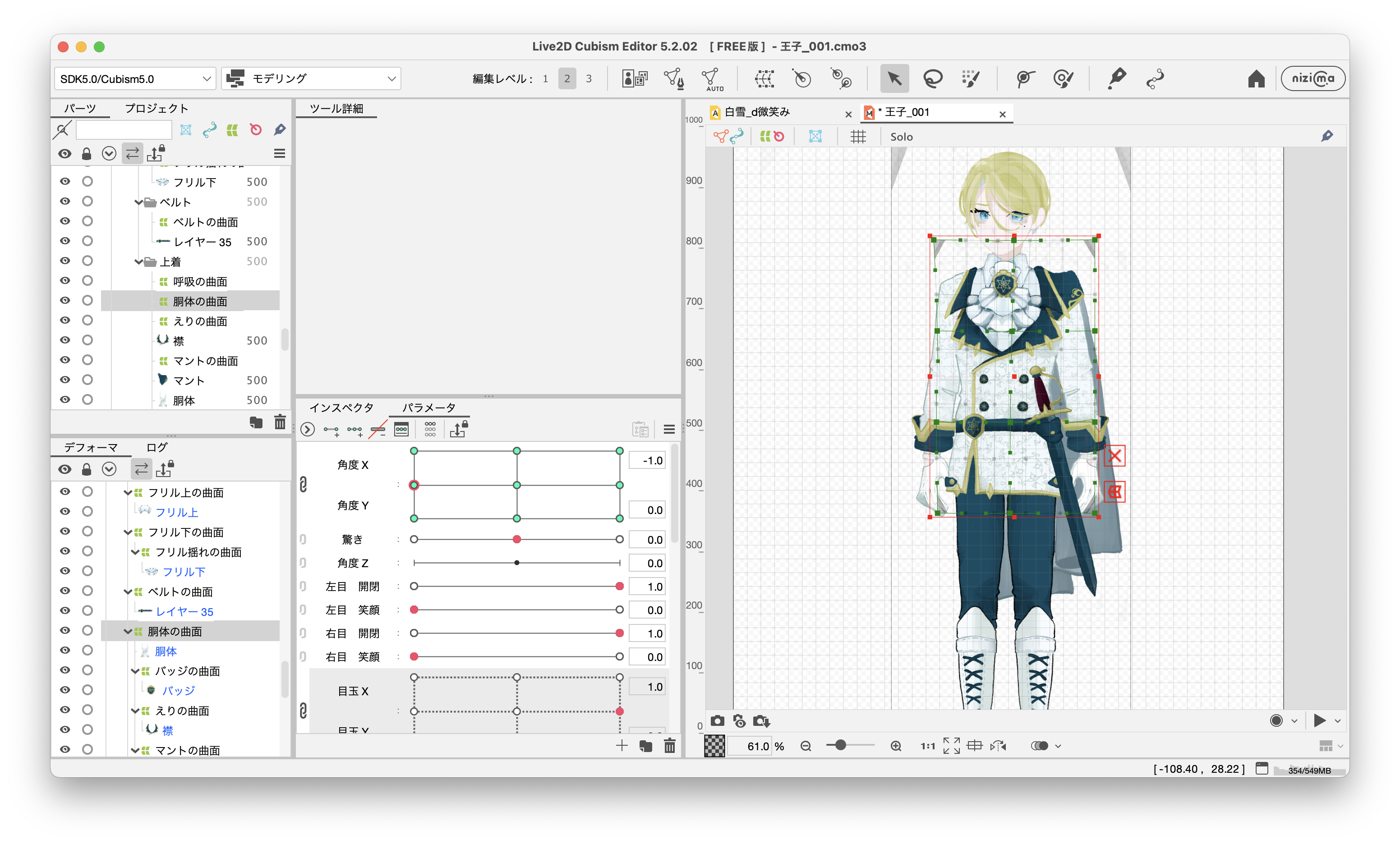
Task: Click the trash icon in the parameter panel
Action: point(669,746)
